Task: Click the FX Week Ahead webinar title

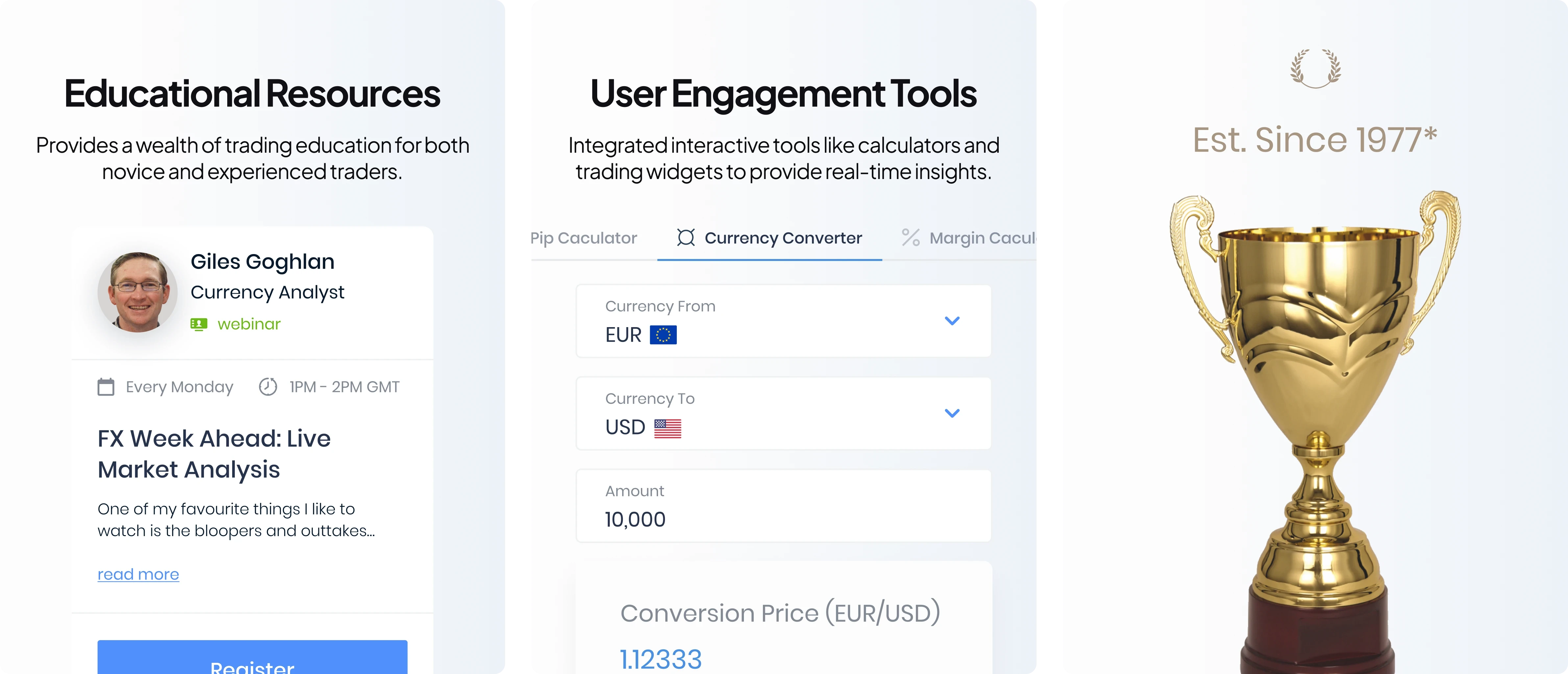Action: point(214,454)
